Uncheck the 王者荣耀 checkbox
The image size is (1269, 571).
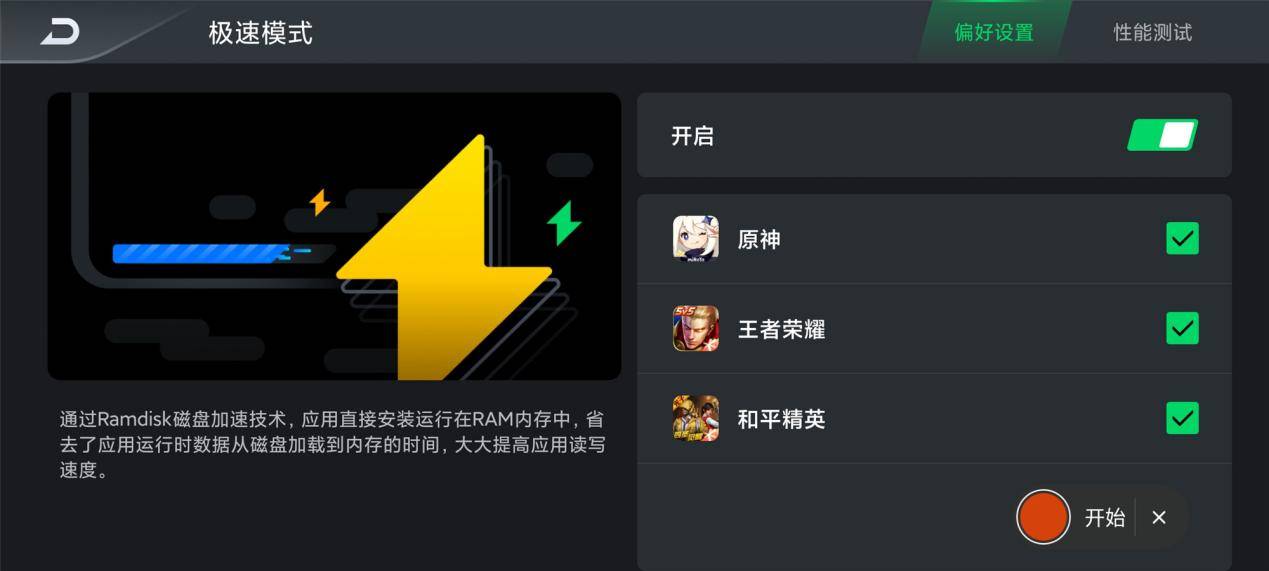pyautogui.click(x=1182, y=328)
